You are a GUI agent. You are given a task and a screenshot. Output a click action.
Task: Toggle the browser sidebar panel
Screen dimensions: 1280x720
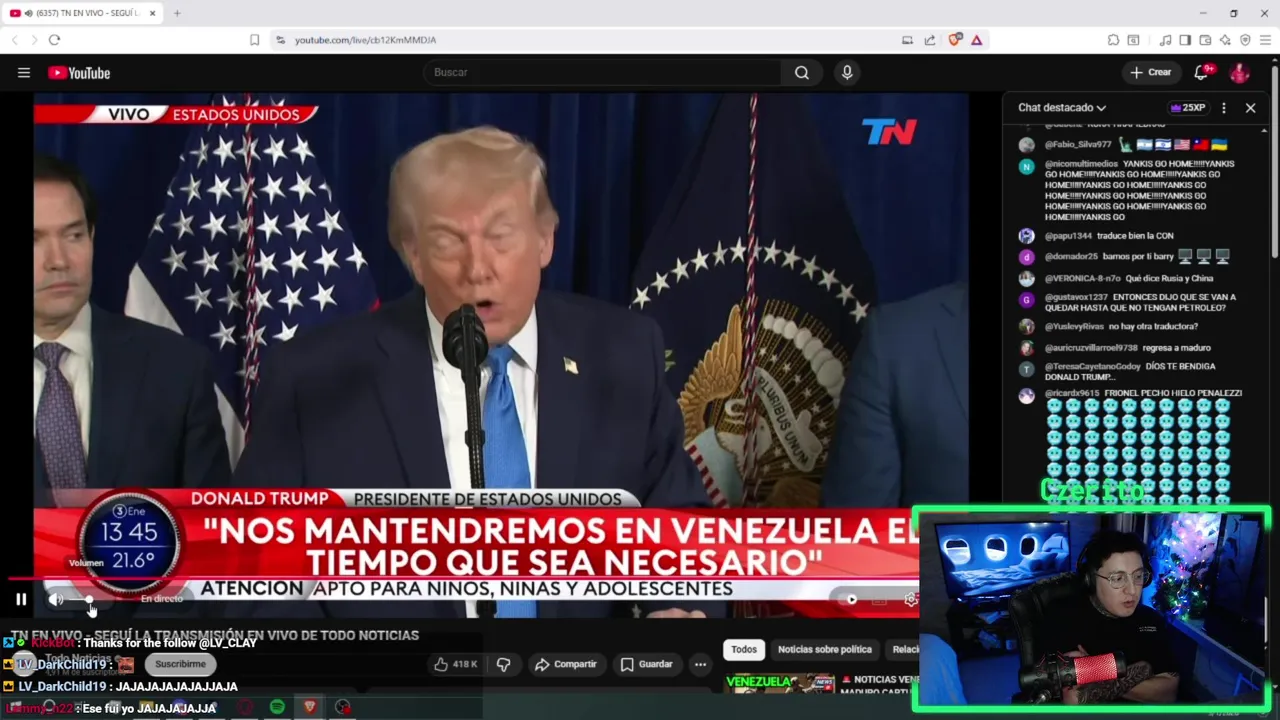[1185, 40]
